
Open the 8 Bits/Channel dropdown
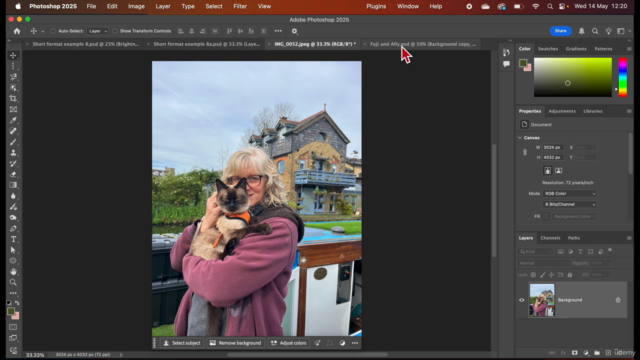(570, 204)
